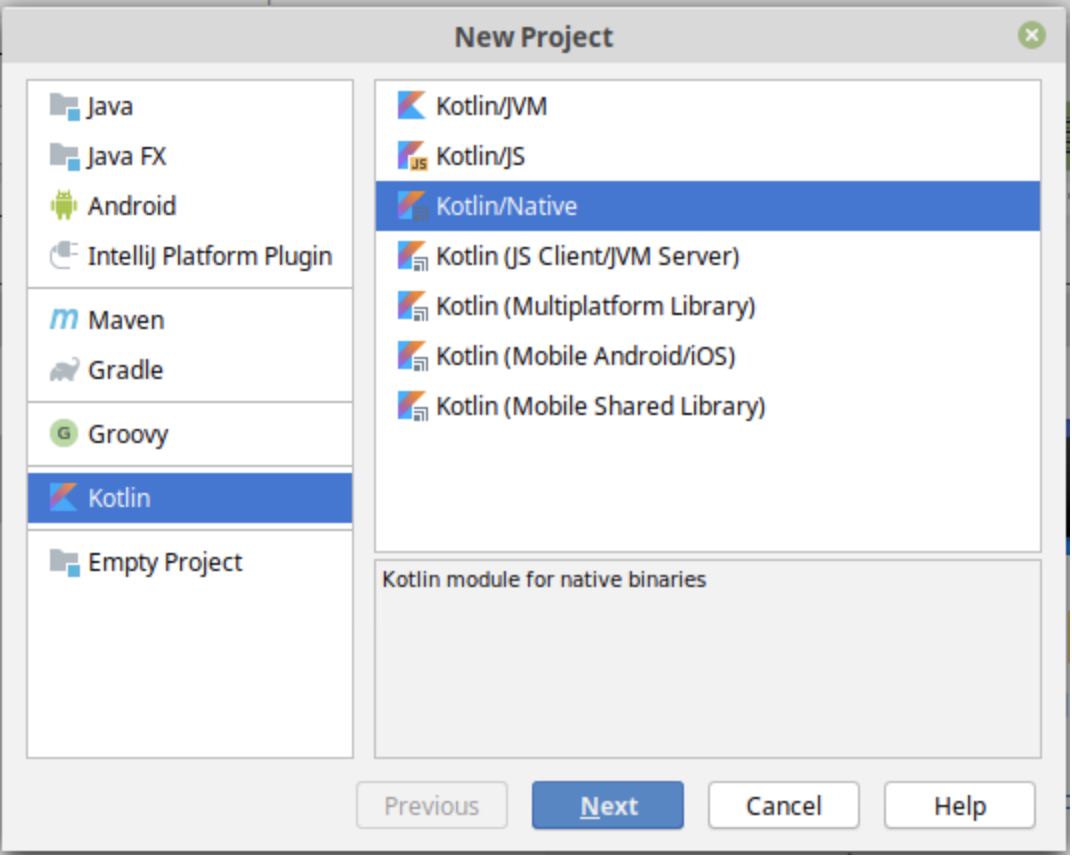
Task: Click the Next button
Action: tap(609, 806)
